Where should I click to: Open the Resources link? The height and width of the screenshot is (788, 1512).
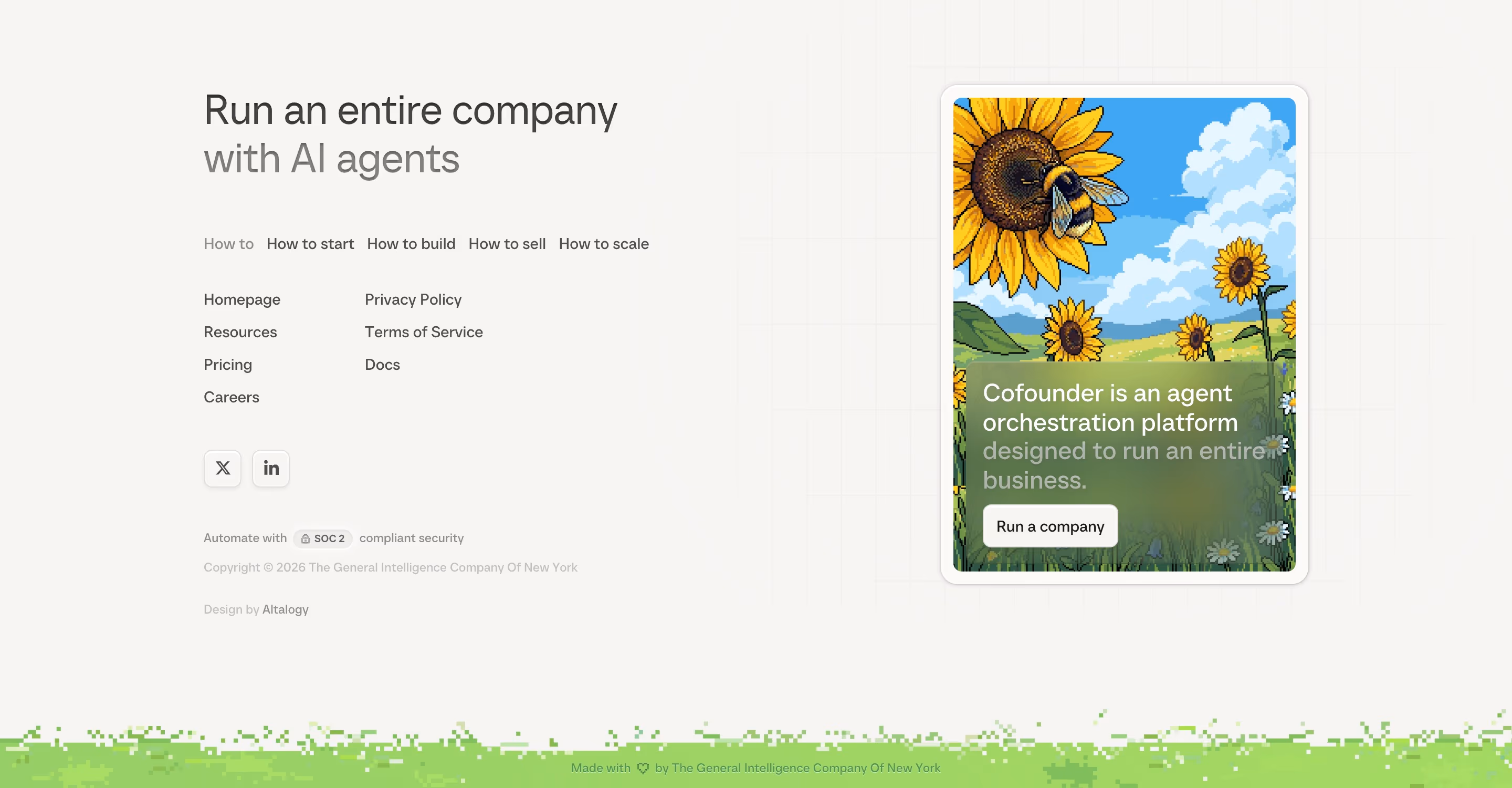click(x=240, y=332)
